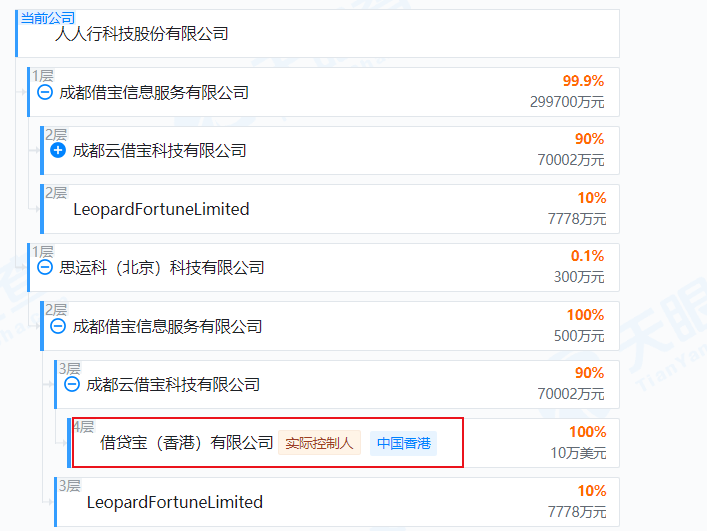707x531 pixels.
Task: Open 思运科（北京）科技有限公司 company link
Action: (x=162, y=267)
